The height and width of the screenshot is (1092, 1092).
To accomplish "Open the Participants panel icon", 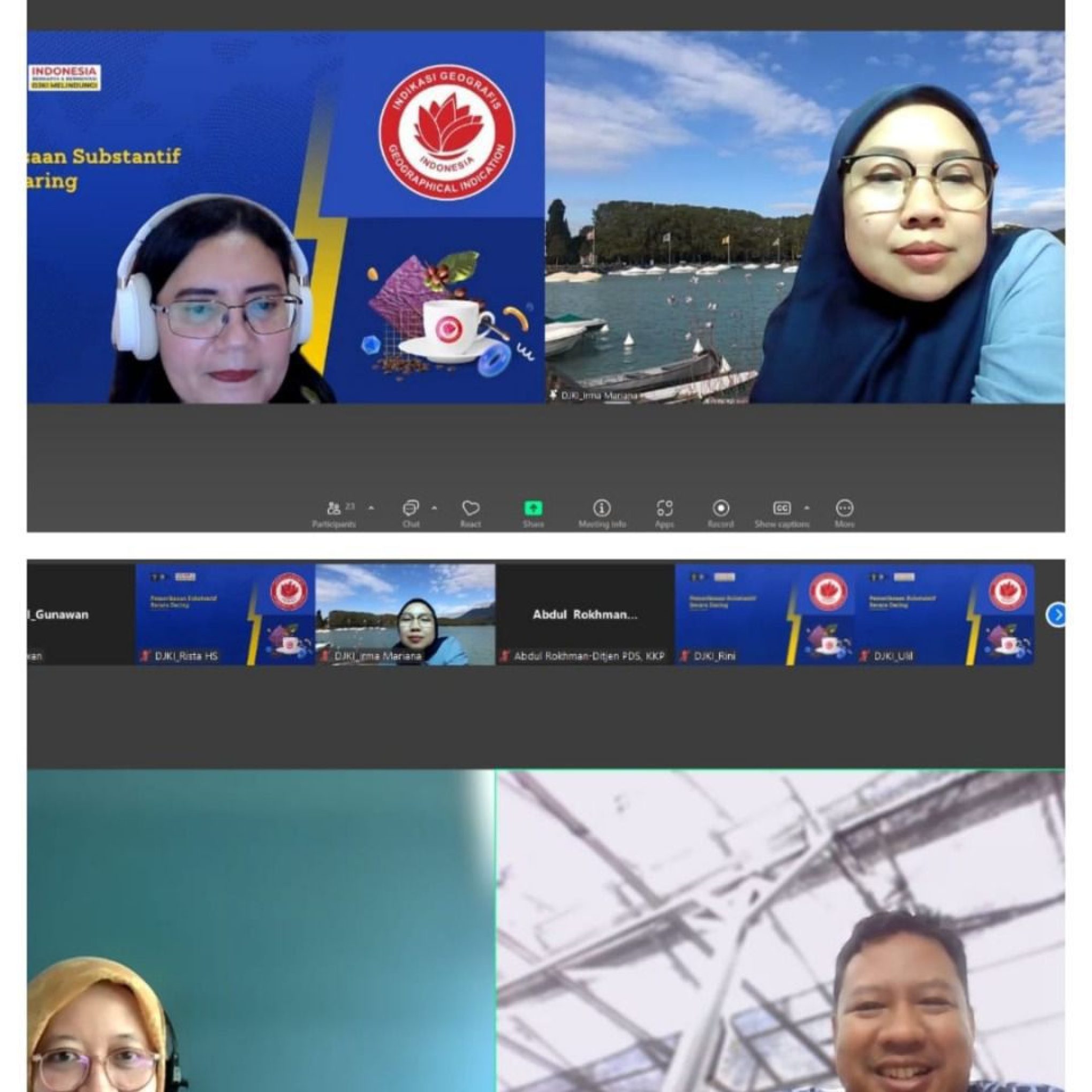I will click(x=334, y=507).
